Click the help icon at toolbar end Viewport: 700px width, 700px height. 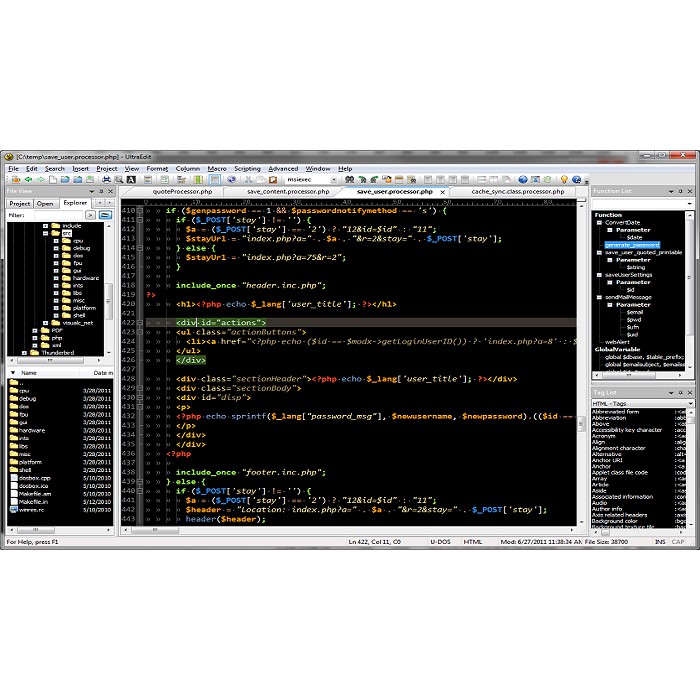(x=577, y=180)
